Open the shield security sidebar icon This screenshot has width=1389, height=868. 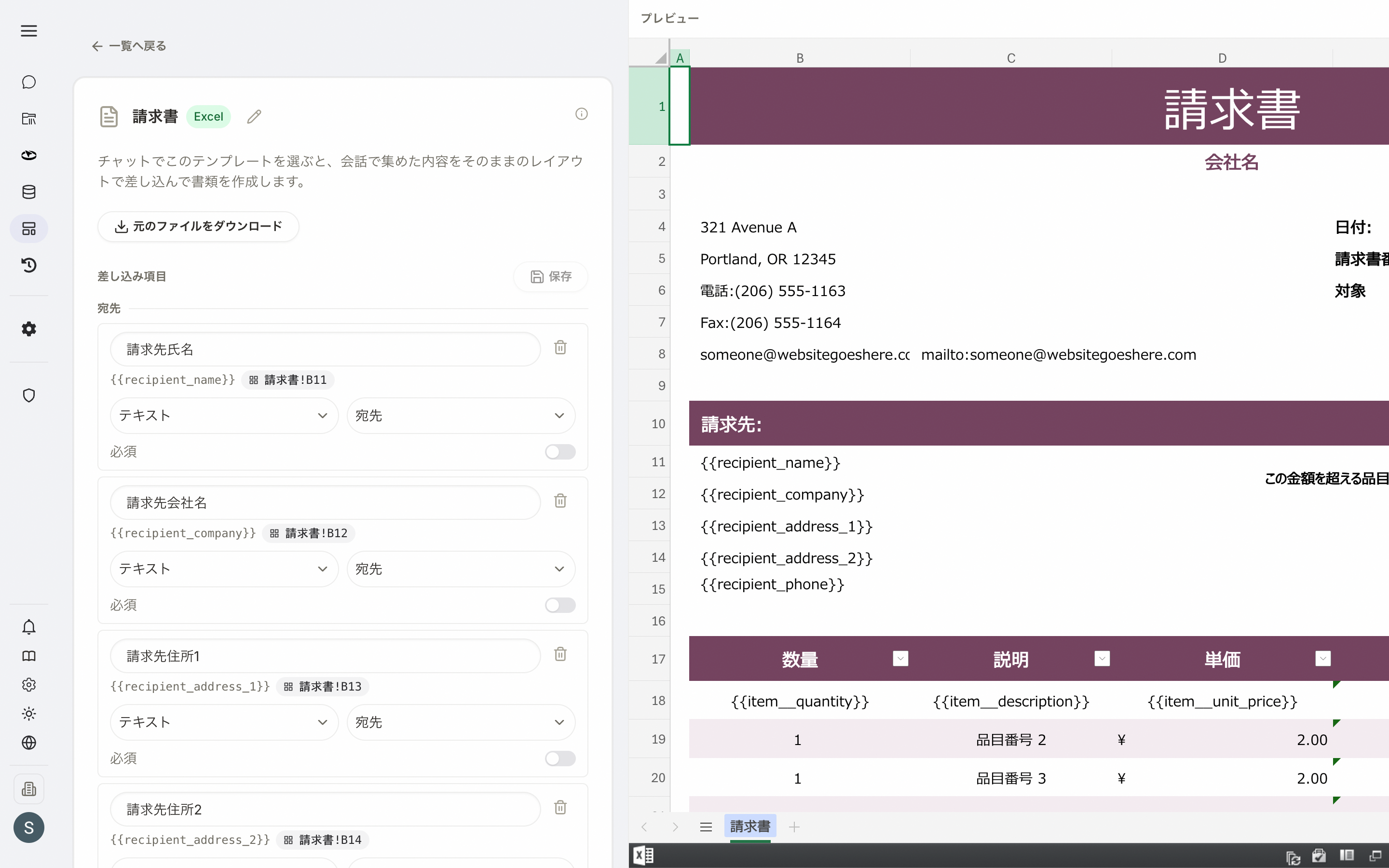(29, 395)
